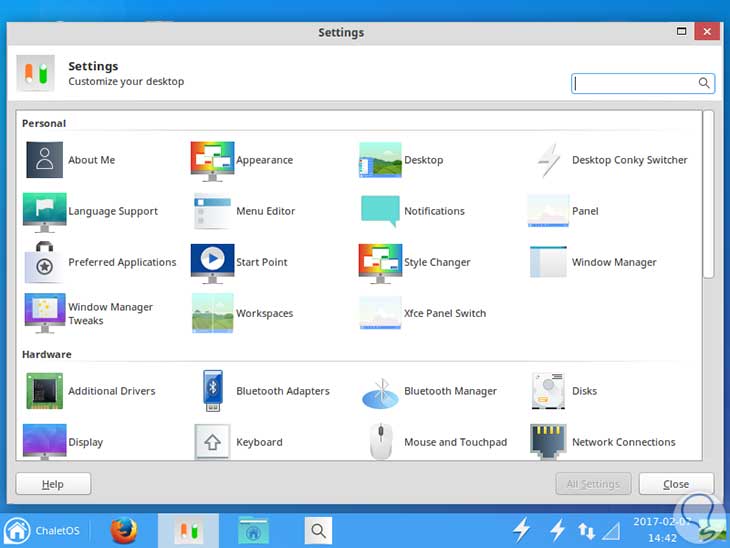Focus the settings search input field

coord(643,83)
